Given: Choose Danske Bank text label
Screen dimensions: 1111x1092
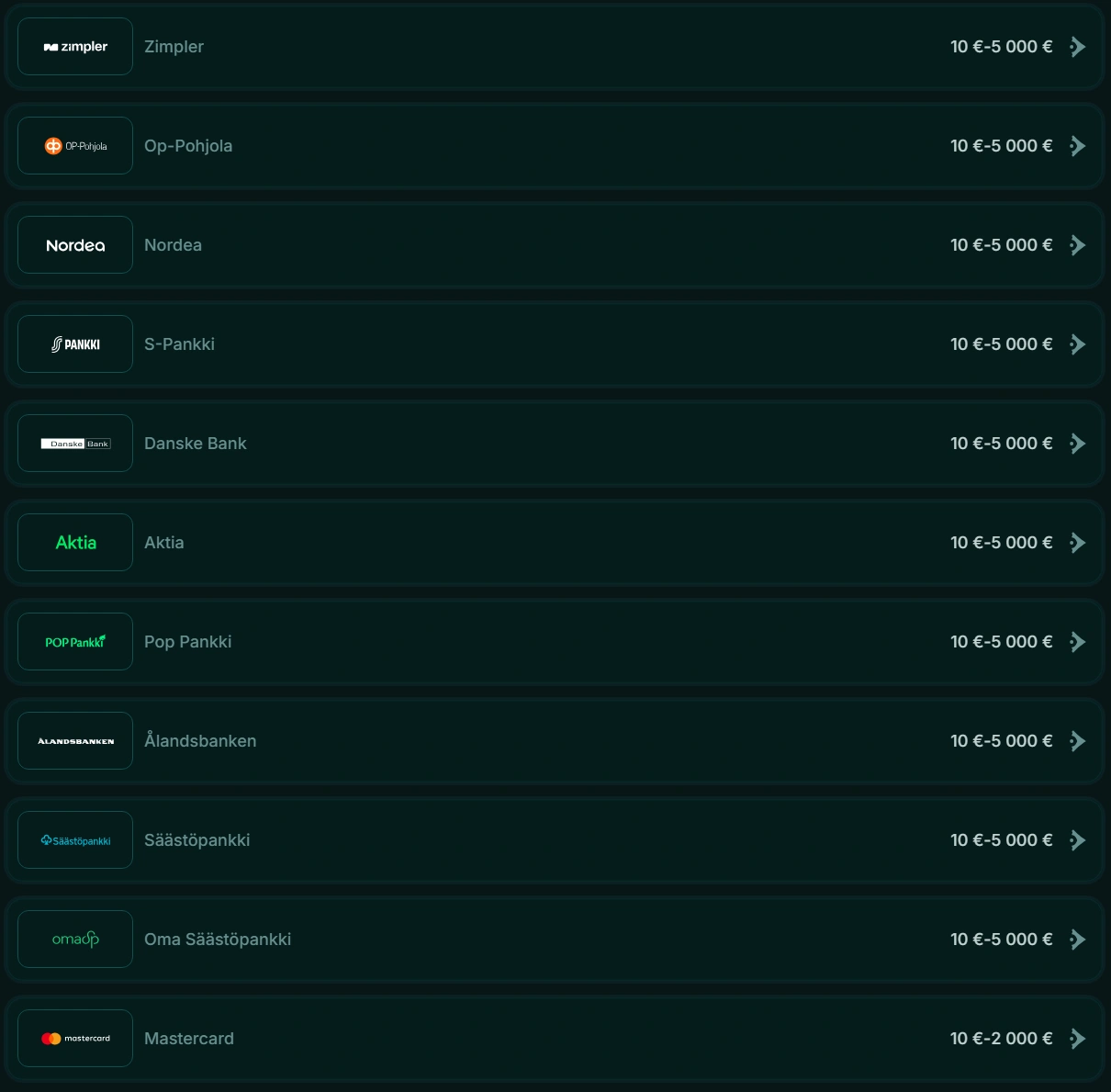Looking at the screenshot, I should coord(196,444).
